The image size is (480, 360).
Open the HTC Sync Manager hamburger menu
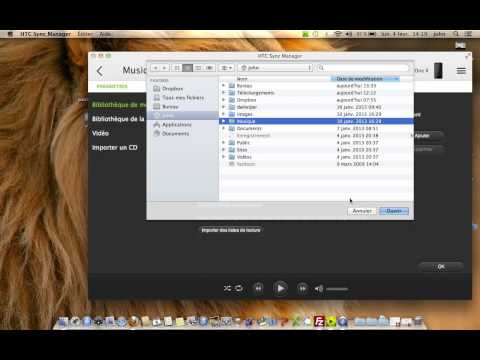point(461,71)
